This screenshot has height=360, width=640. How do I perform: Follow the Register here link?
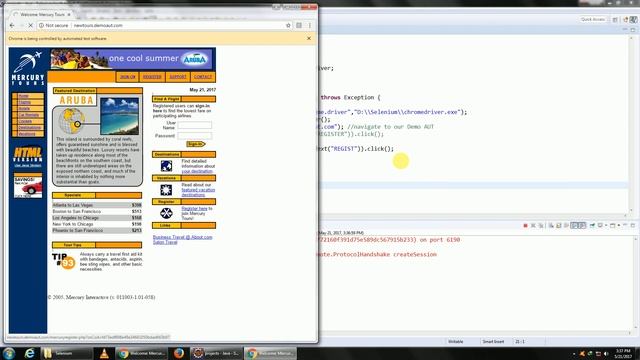194,209
